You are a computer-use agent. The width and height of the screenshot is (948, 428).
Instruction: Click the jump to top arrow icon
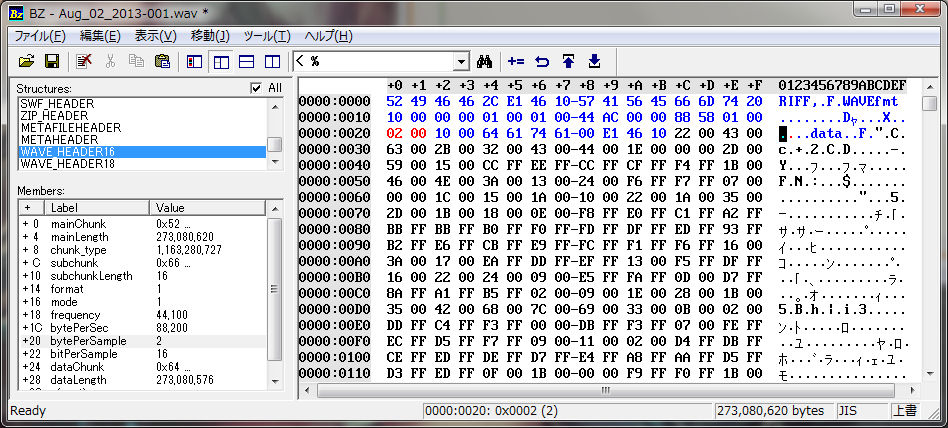(x=568, y=61)
